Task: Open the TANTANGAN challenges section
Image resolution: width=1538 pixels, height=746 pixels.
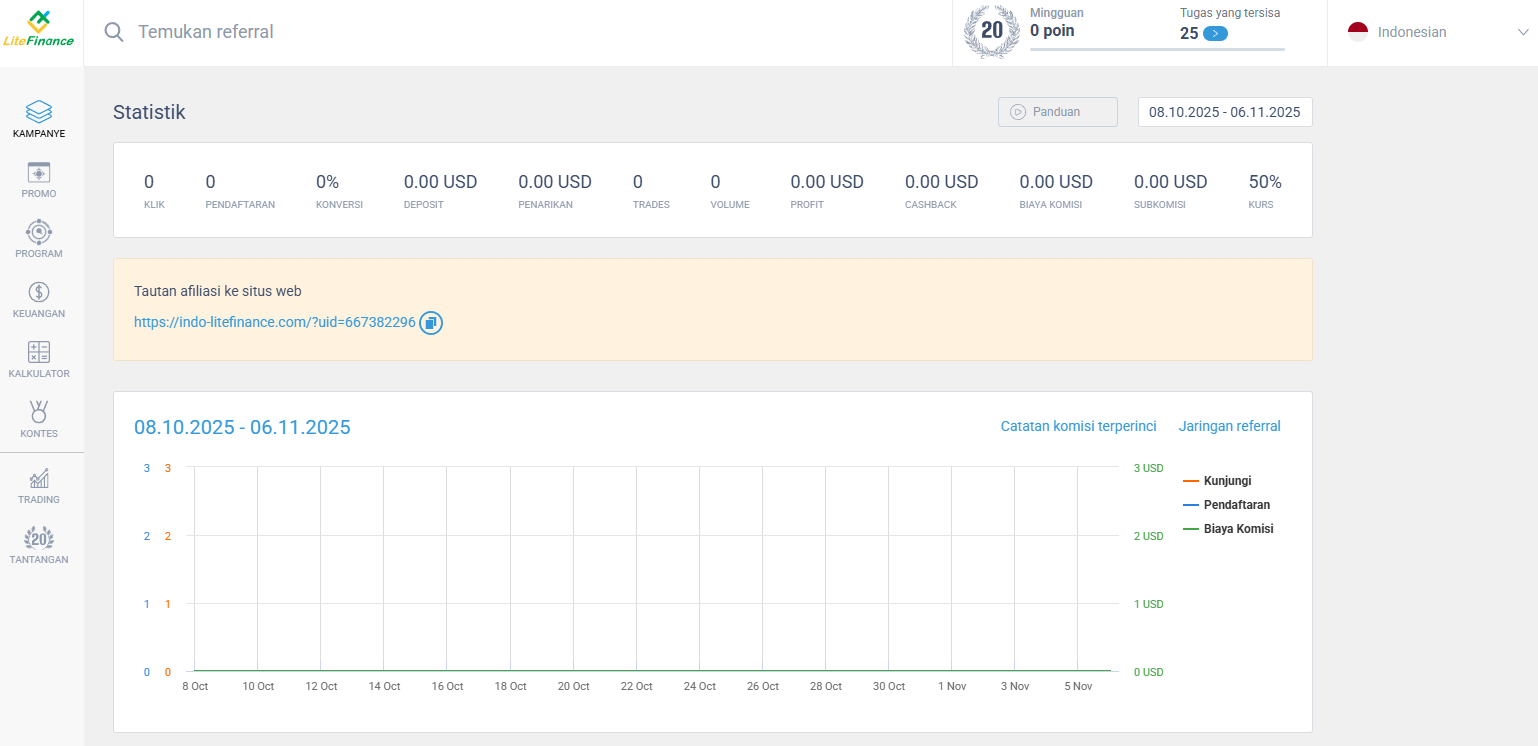Action: tap(39, 542)
